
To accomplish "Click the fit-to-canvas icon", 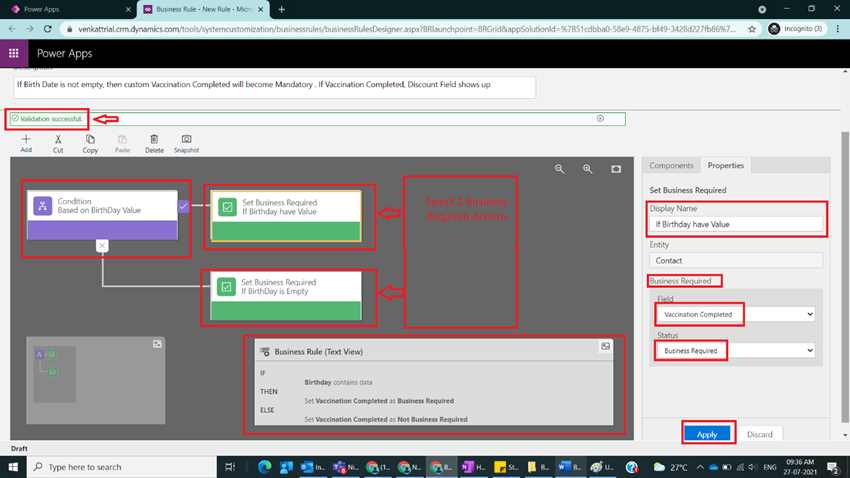I will (616, 169).
